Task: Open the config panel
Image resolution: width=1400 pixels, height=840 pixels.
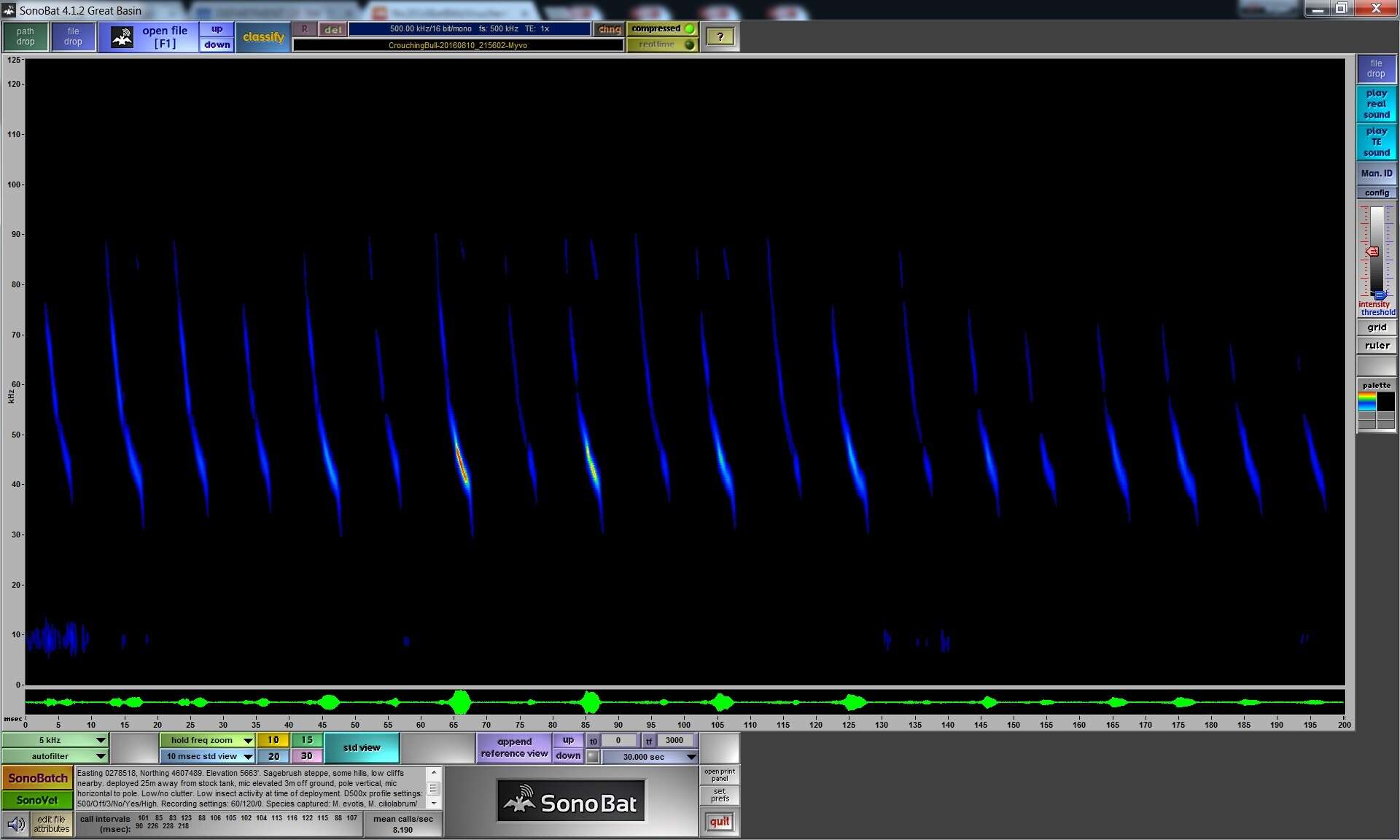Action: [x=1377, y=192]
